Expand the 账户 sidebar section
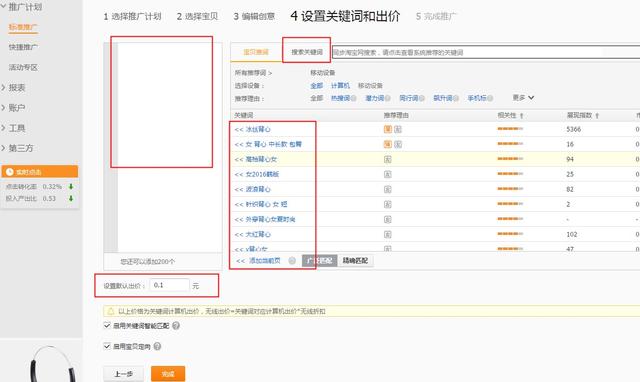Viewport: 640px width, 382px height. (x=3, y=108)
